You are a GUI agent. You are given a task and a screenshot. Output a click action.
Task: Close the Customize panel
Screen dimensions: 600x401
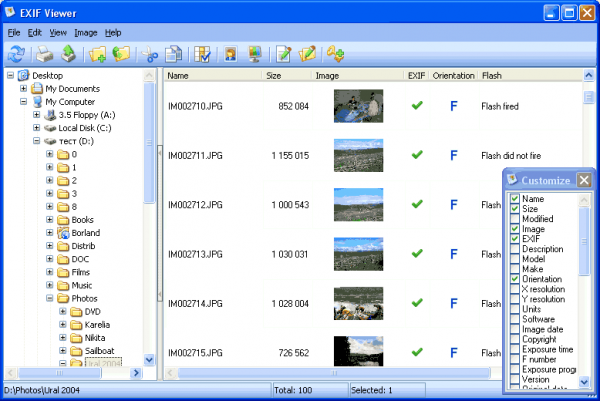pos(583,180)
